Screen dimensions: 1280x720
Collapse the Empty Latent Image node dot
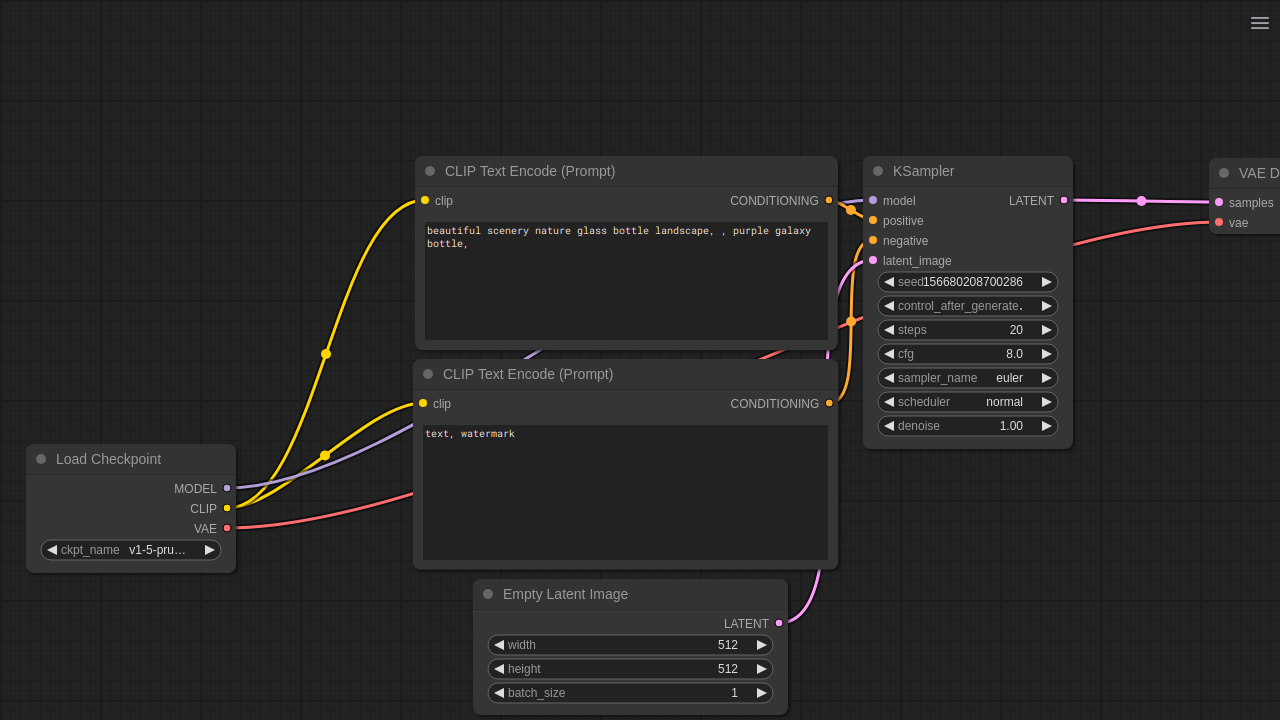488,594
